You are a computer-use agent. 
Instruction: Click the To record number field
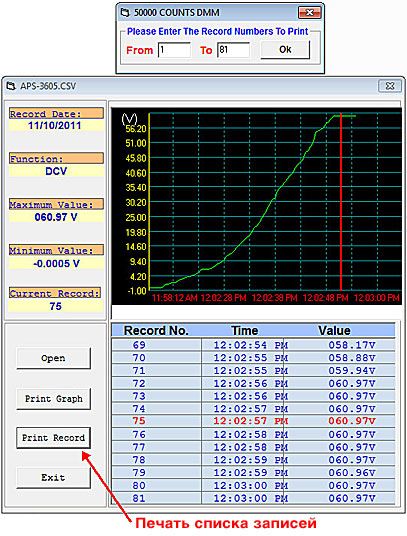[x=233, y=50]
